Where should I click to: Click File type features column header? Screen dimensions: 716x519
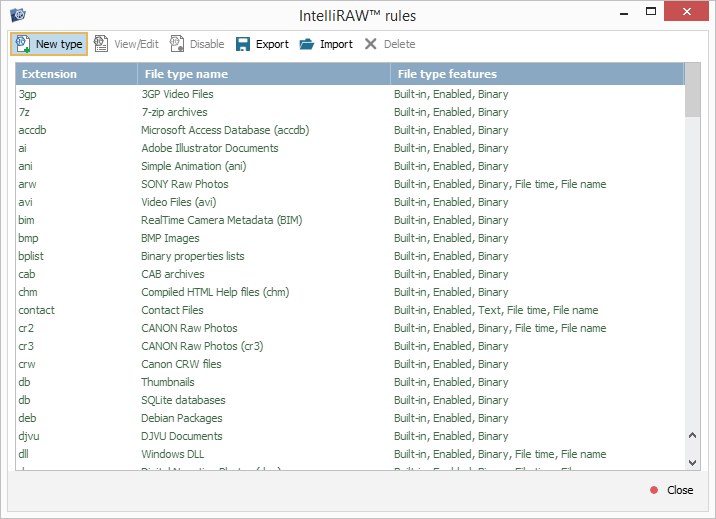[x=537, y=74]
